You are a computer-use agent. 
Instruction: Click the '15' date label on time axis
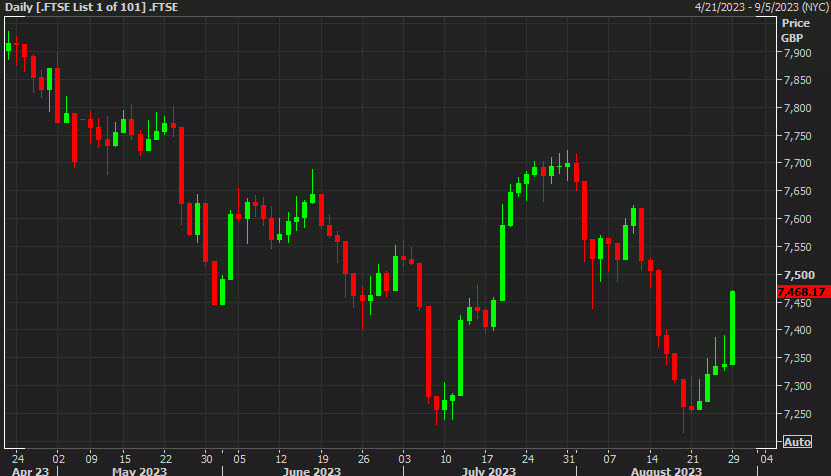pos(125,459)
